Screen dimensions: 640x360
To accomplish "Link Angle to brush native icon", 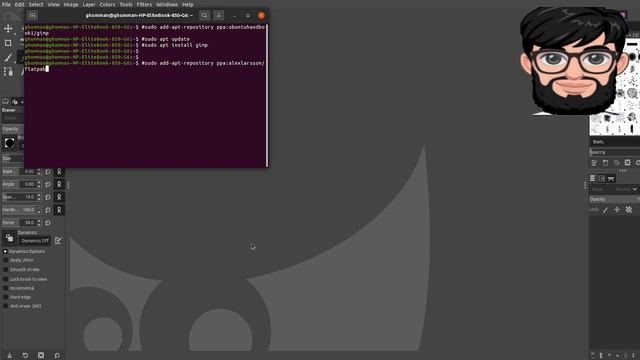I will coord(59,184).
